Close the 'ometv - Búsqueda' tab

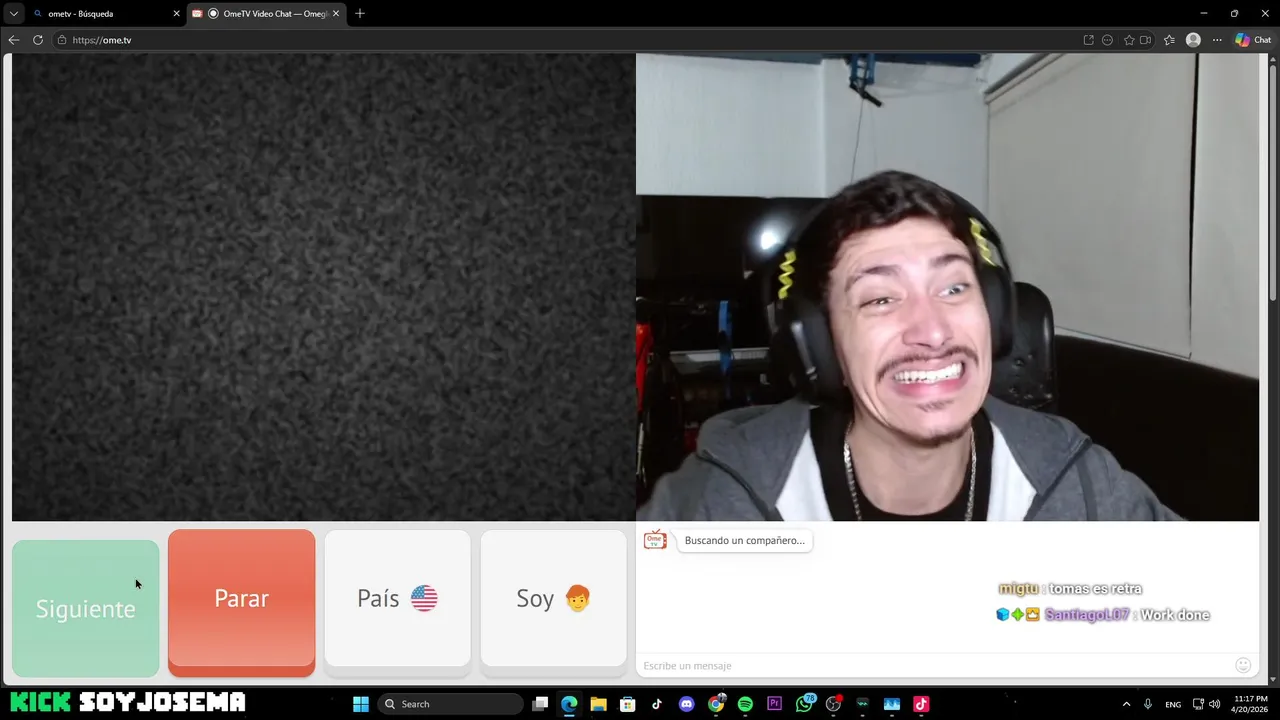pyautogui.click(x=177, y=14)
